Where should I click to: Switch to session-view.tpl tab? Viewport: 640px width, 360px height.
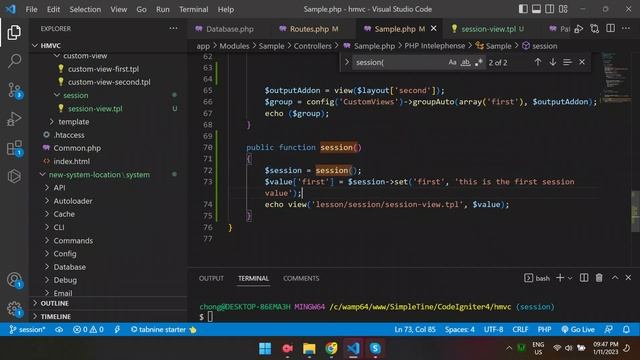(x=488, y=29)
